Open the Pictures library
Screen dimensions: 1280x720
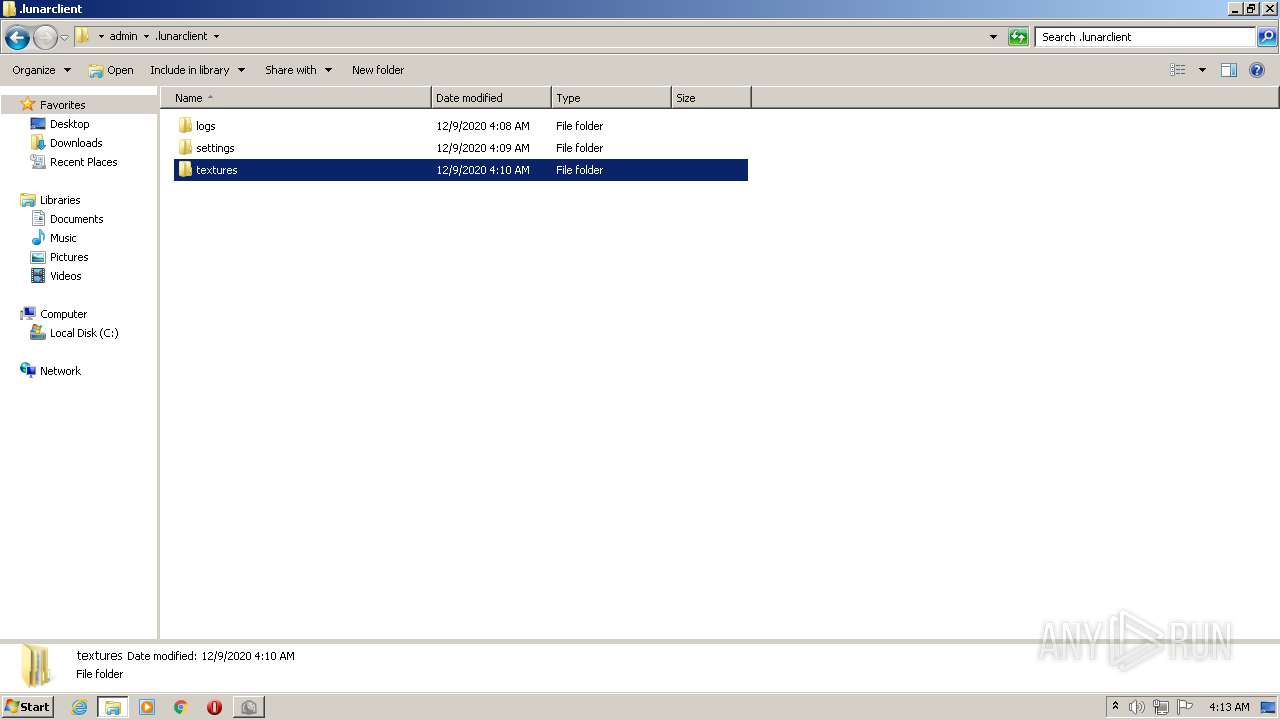point(69,257)
